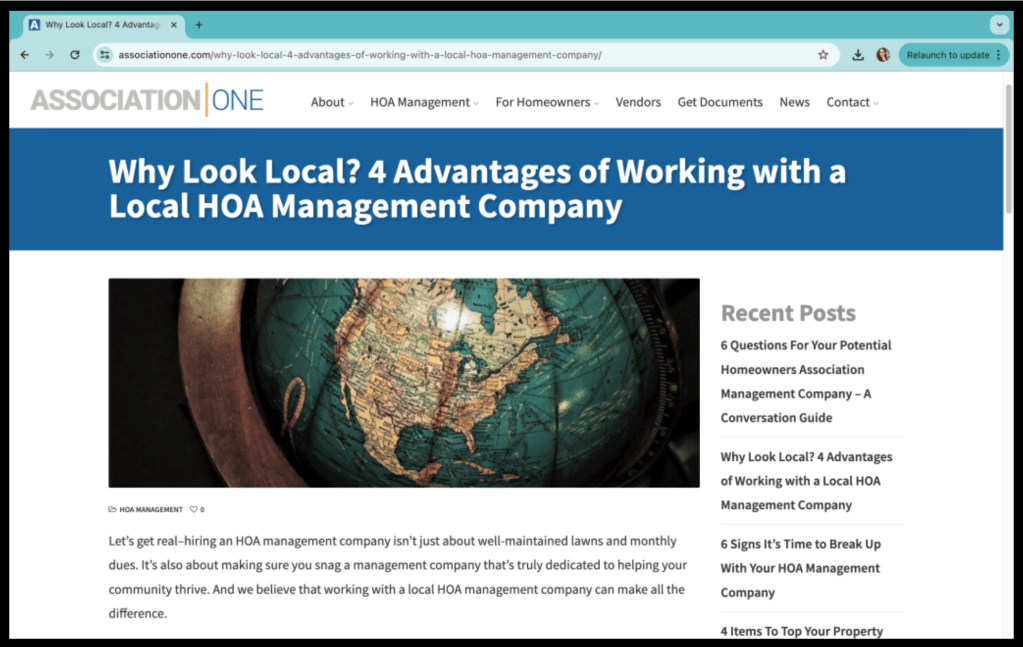Screen dimensions: 1023x647
Task: Click the heart like icon under the image
Action: coord(194,509)
